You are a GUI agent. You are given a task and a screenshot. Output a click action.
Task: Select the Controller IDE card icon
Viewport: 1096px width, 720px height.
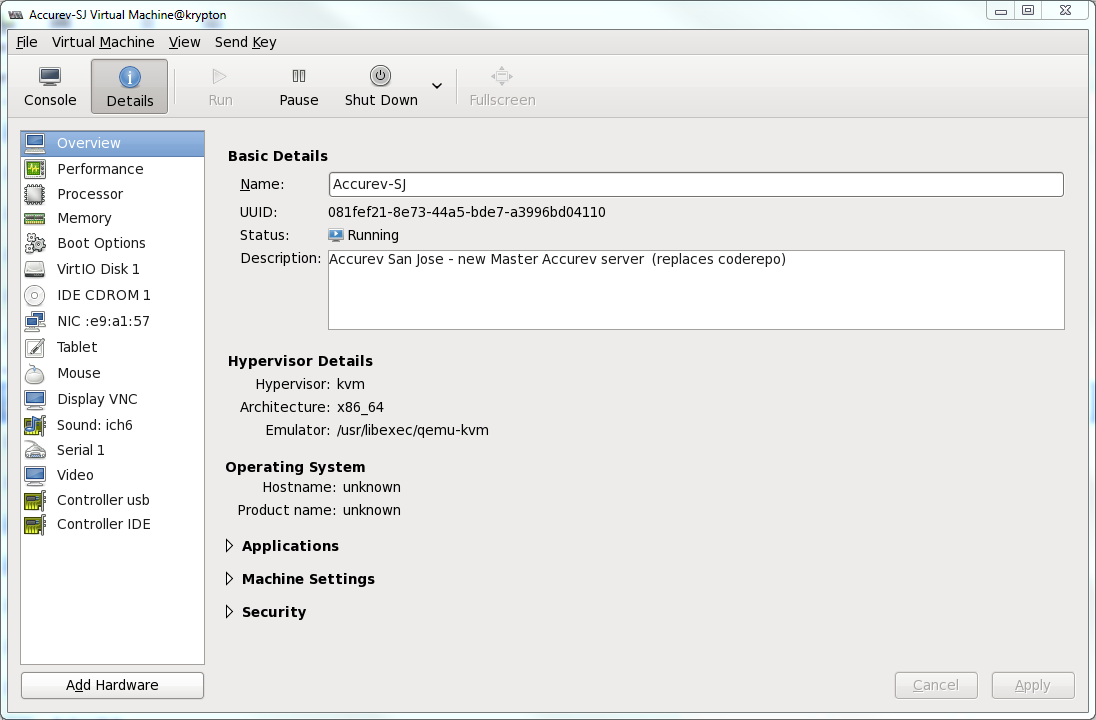point(35,524)
